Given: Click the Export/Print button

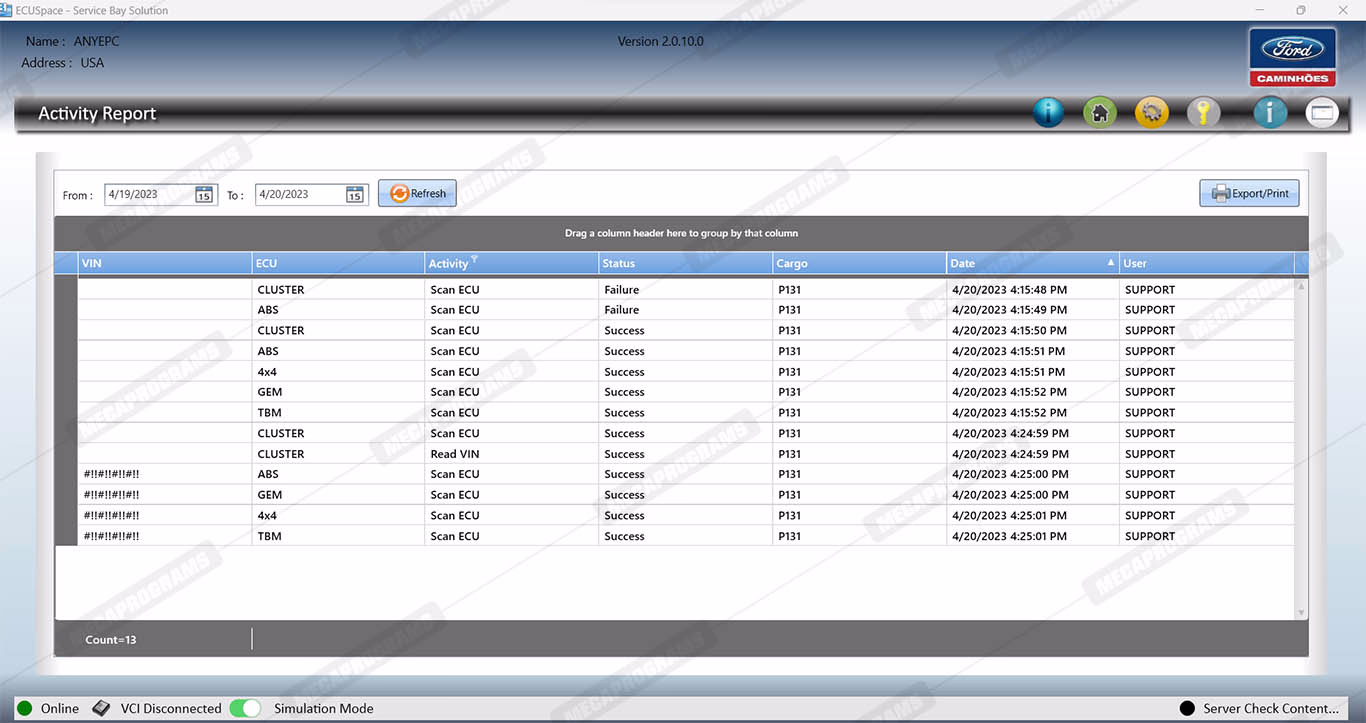Looking at the screenshot, I should click(1249, 194).
